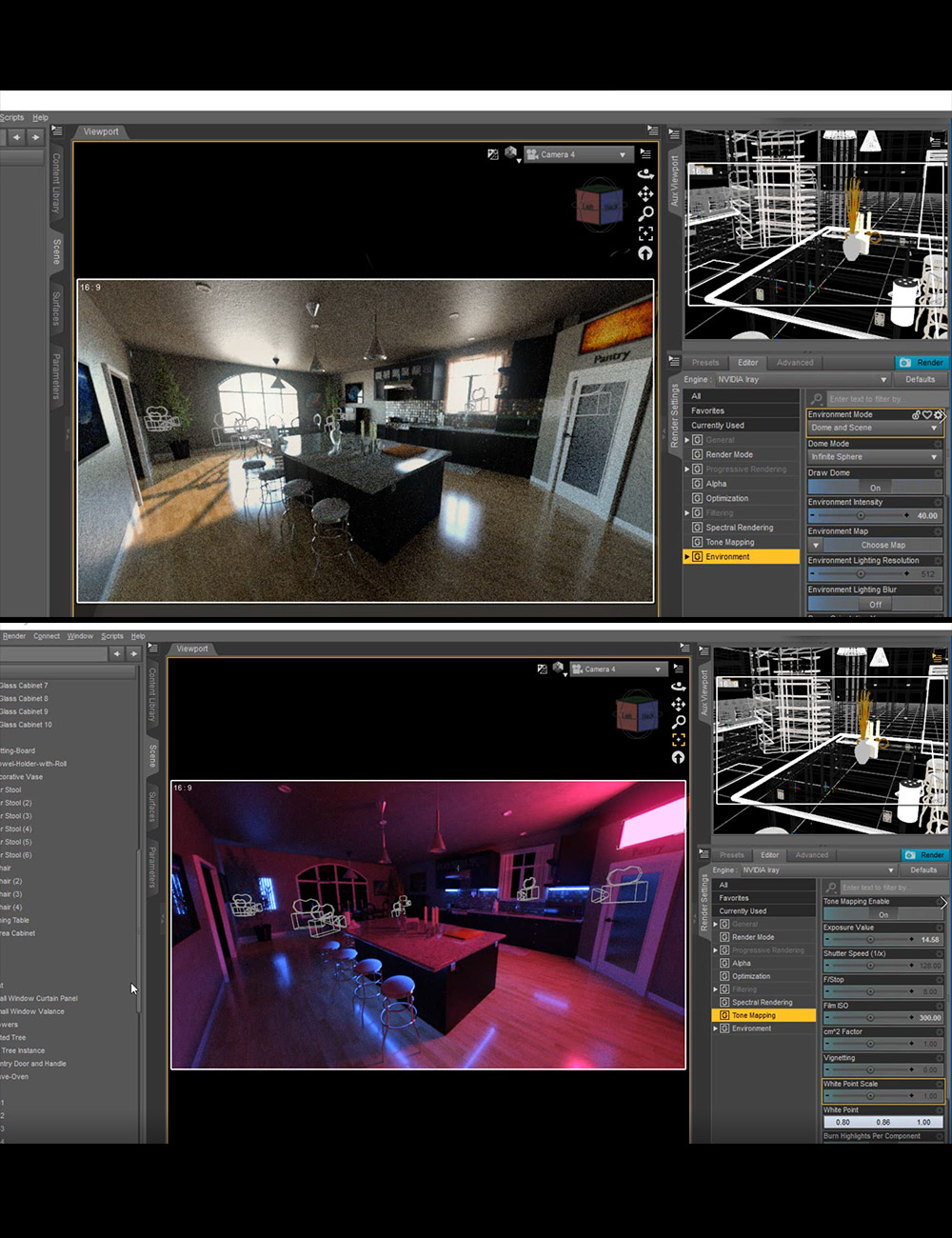This screenshot has width=952, height=1238.
Task: Expand the Environment group in bottom screenshot
Action: click(716, 1028)
